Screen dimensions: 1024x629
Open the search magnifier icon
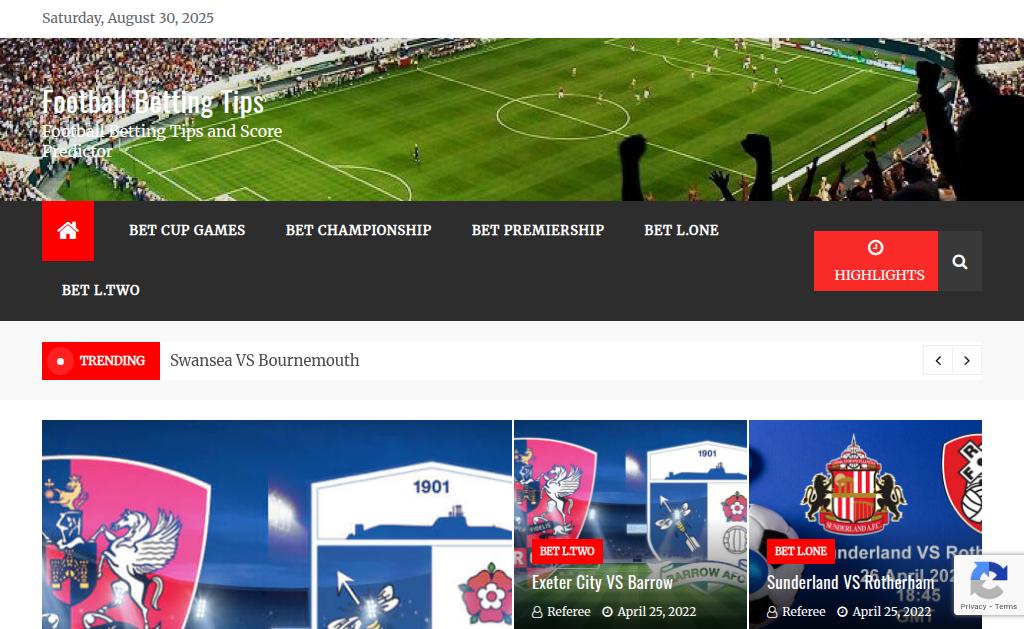point(959,261)
